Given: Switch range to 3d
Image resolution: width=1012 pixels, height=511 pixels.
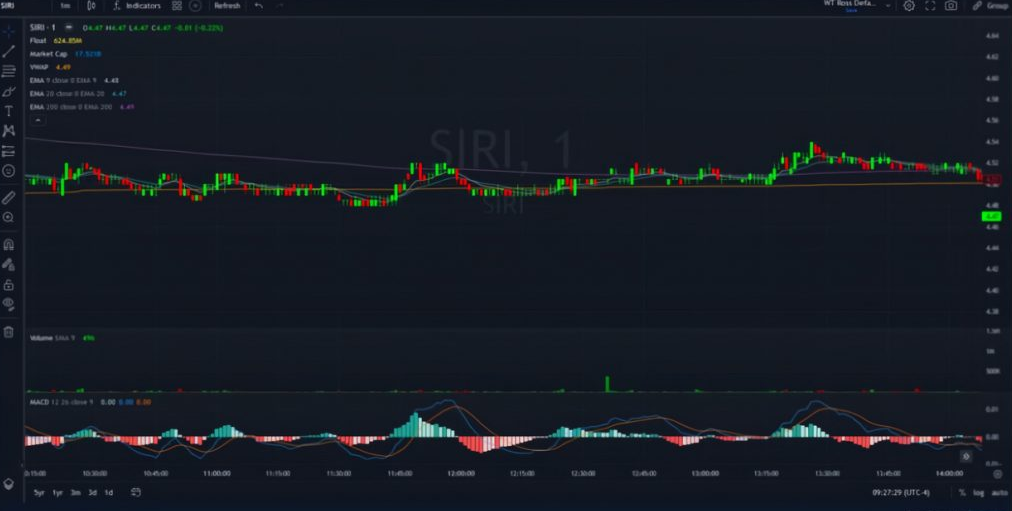Looking at the screenshot, I should click(x=92, y=493).
